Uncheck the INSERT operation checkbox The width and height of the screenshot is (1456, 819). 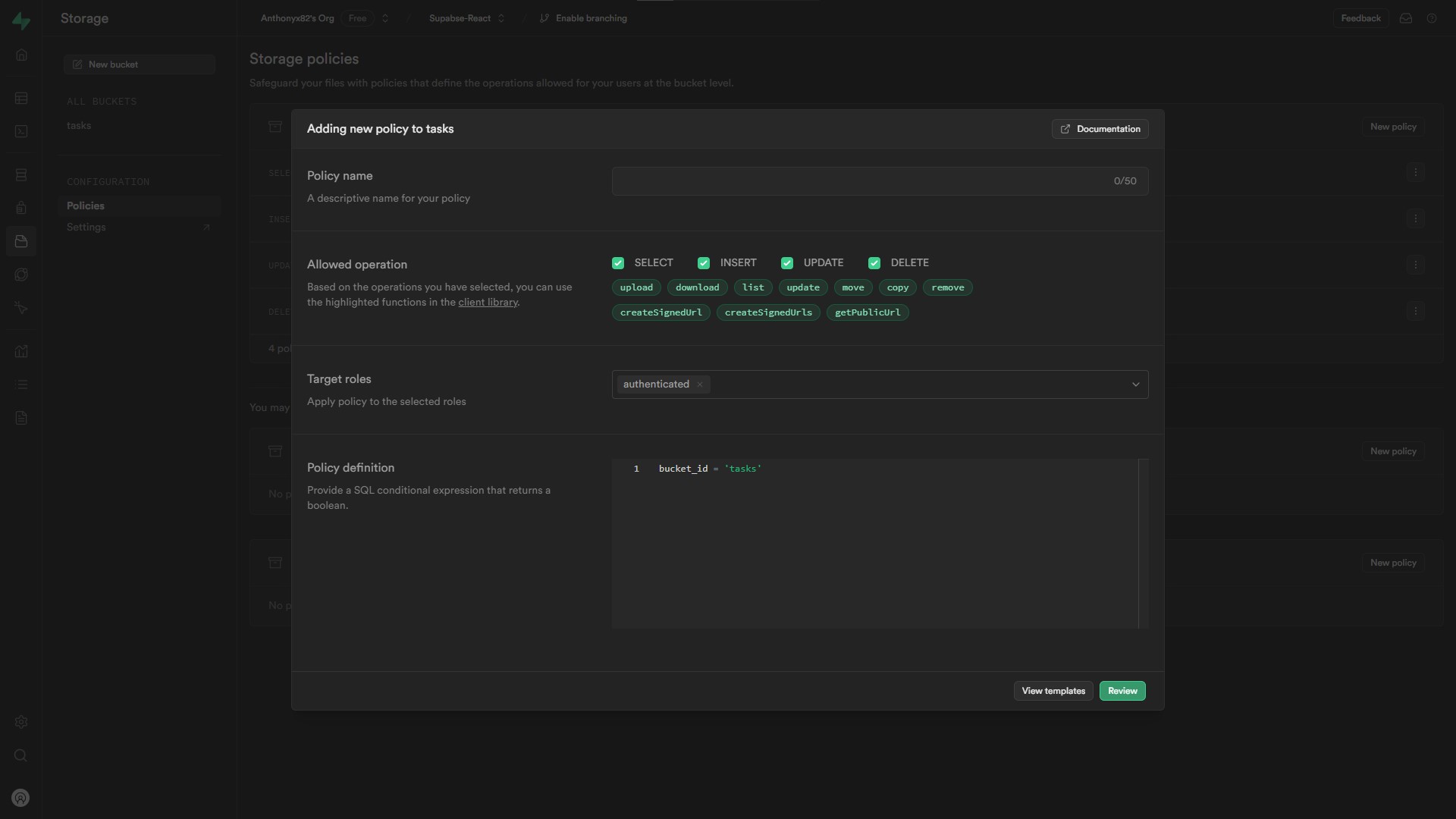click(x=704, y=263)
